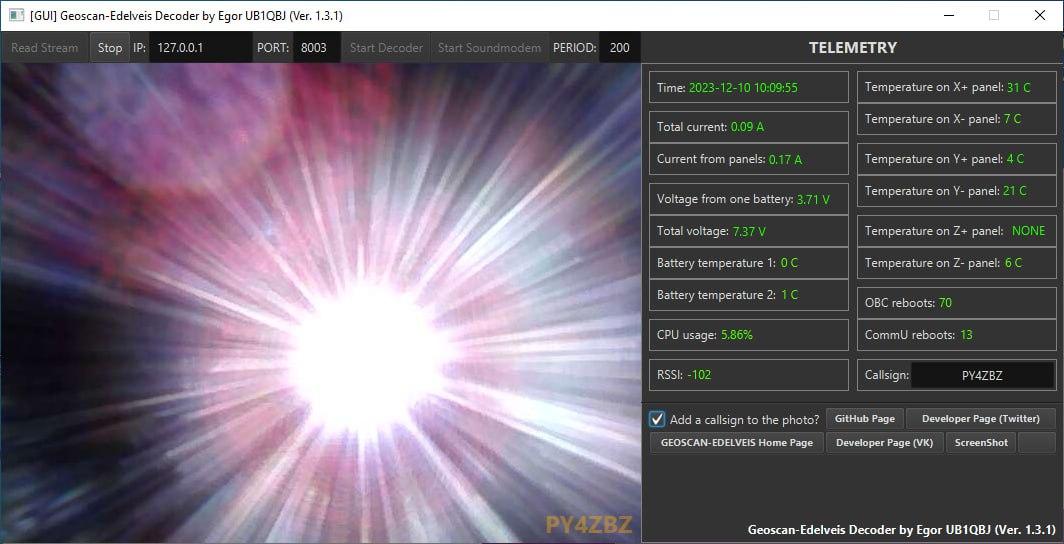Click the decoded satellite image
The width and height of the screenshot is (1064, 544).
[x=321, y=303]
